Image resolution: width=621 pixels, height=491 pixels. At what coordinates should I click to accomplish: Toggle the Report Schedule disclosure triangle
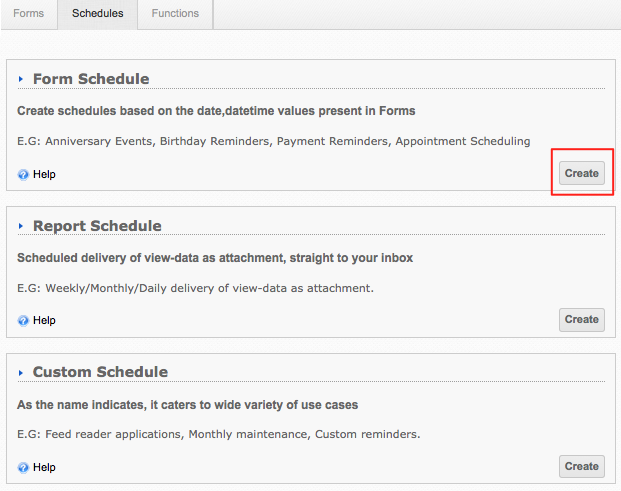coord(21,226)
